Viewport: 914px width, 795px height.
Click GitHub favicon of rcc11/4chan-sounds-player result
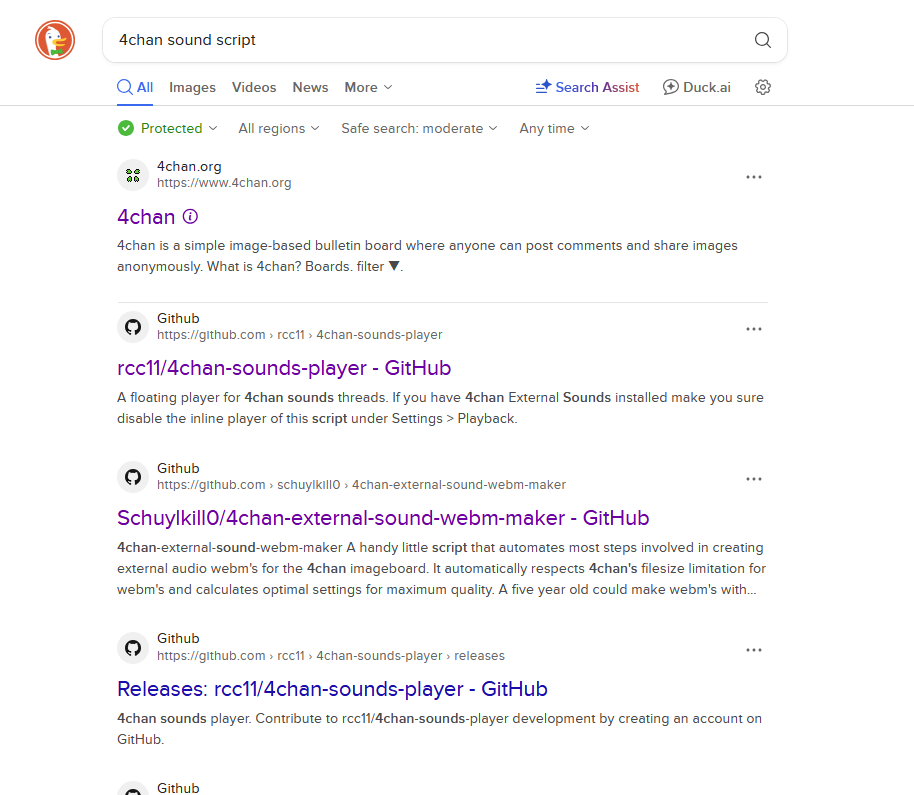tap(133, 327)
